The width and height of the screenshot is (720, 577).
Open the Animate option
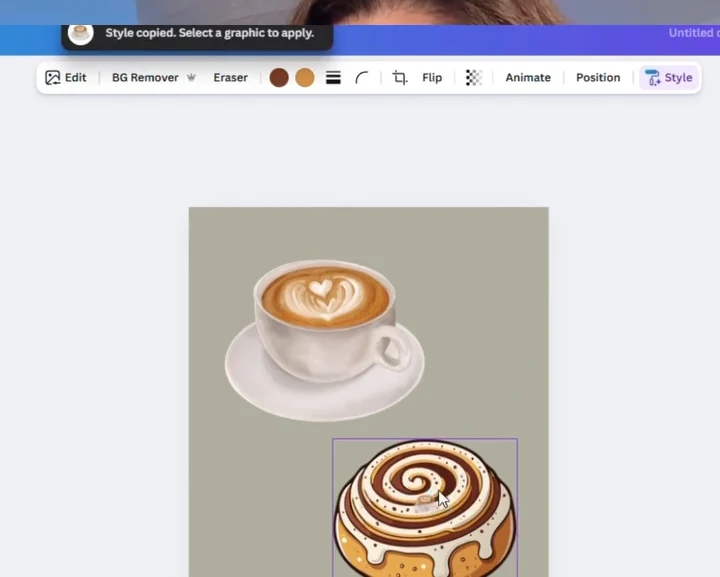pyautogui.click(x=528, y=78)
